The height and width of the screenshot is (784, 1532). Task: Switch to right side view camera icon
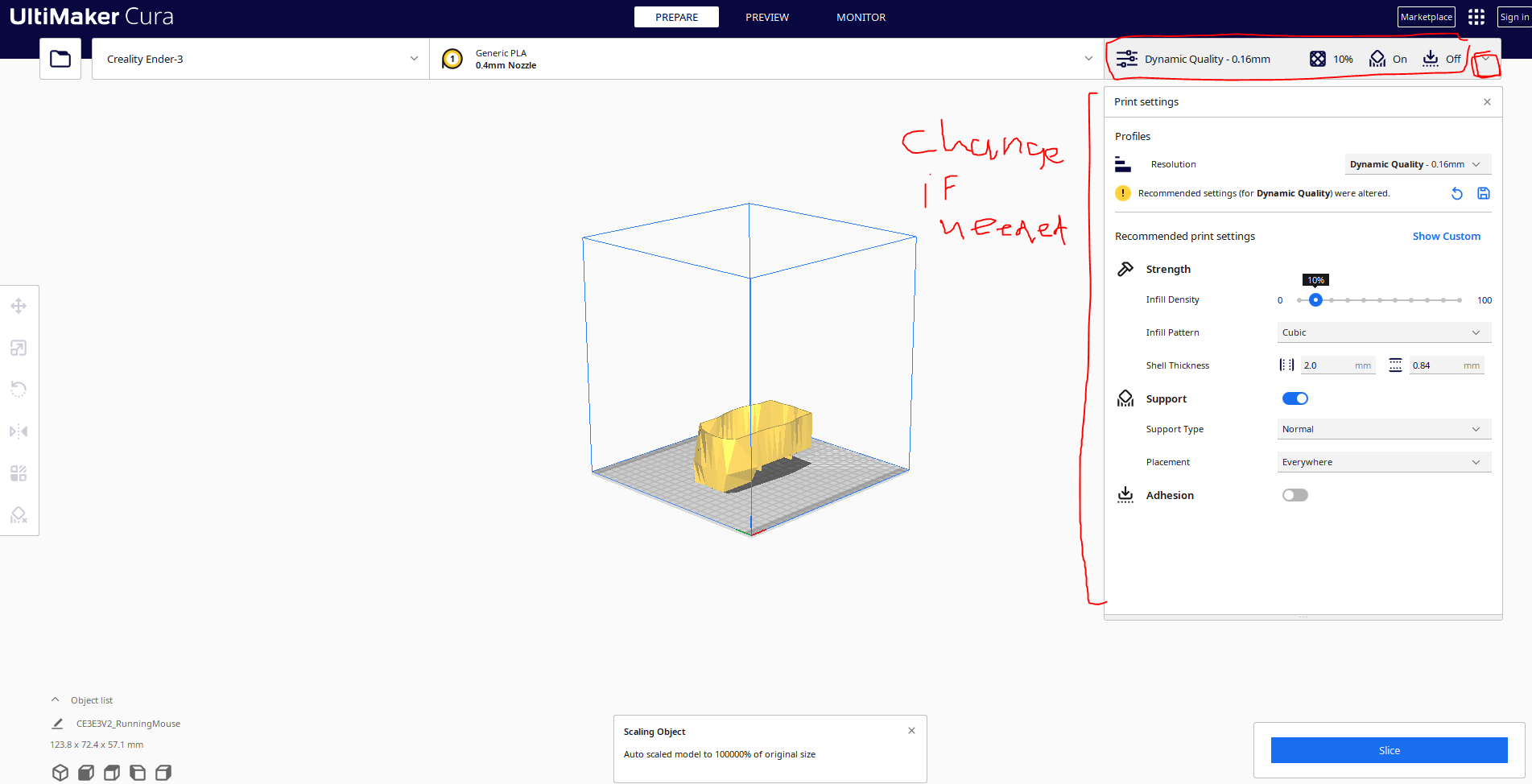(163, 773)
